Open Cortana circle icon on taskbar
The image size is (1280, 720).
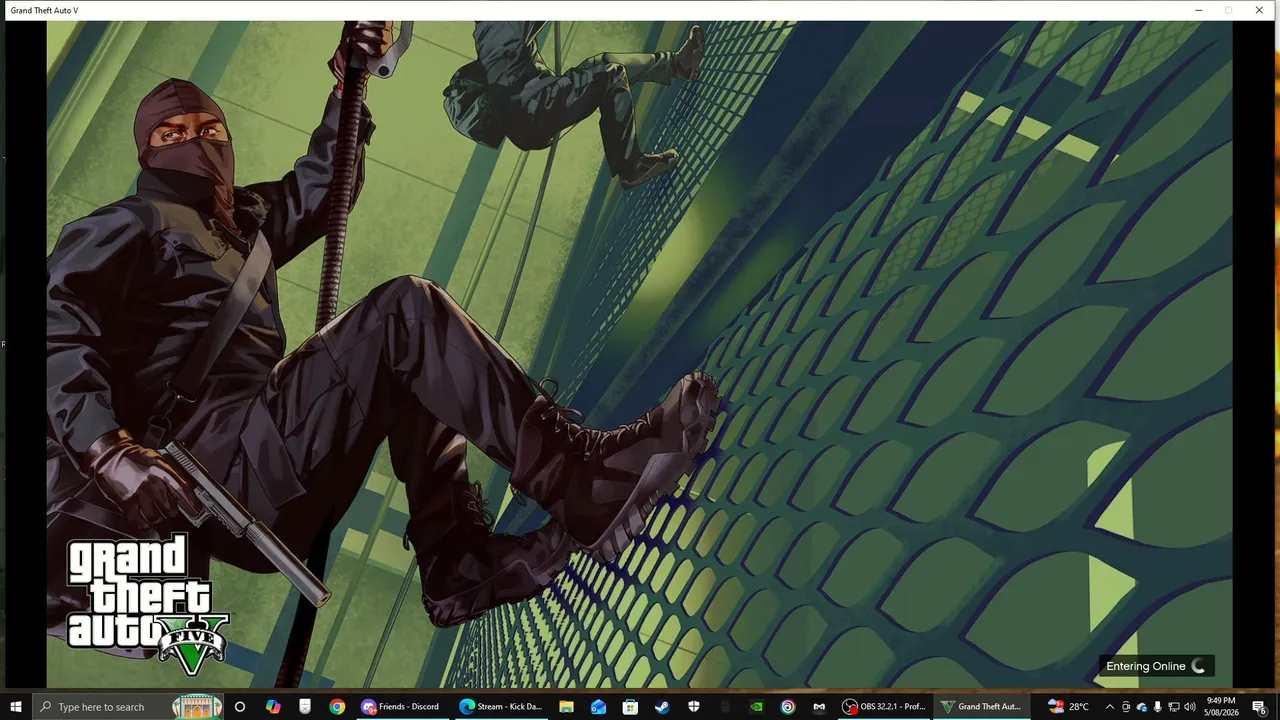tap(240, 706)
